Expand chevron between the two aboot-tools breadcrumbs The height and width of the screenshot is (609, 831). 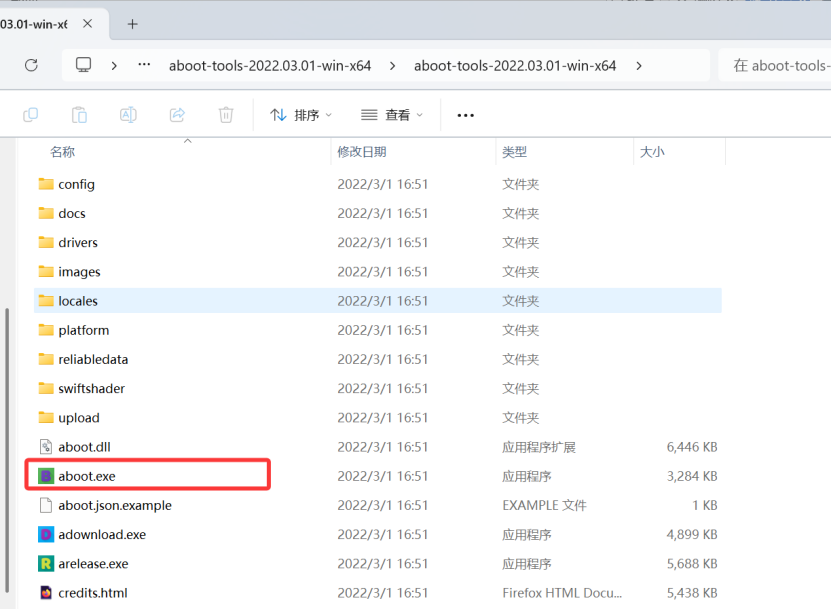point(392,66)
